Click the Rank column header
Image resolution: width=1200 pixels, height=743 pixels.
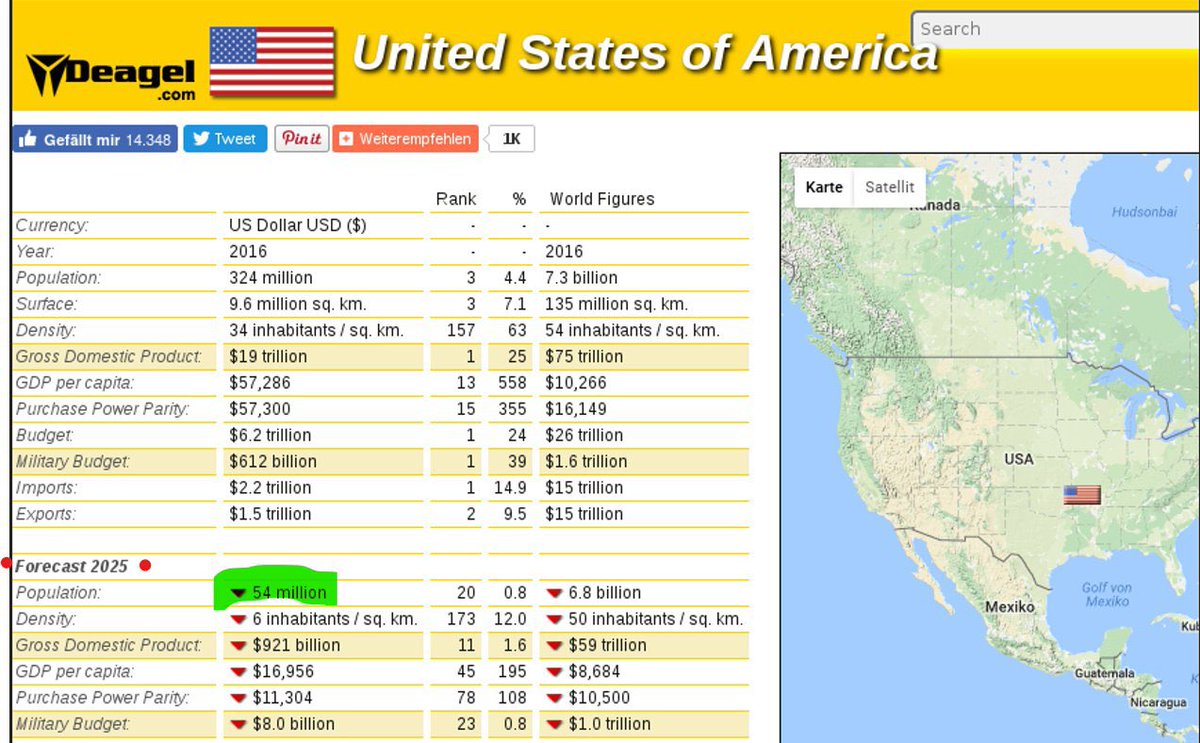(456, 199)
